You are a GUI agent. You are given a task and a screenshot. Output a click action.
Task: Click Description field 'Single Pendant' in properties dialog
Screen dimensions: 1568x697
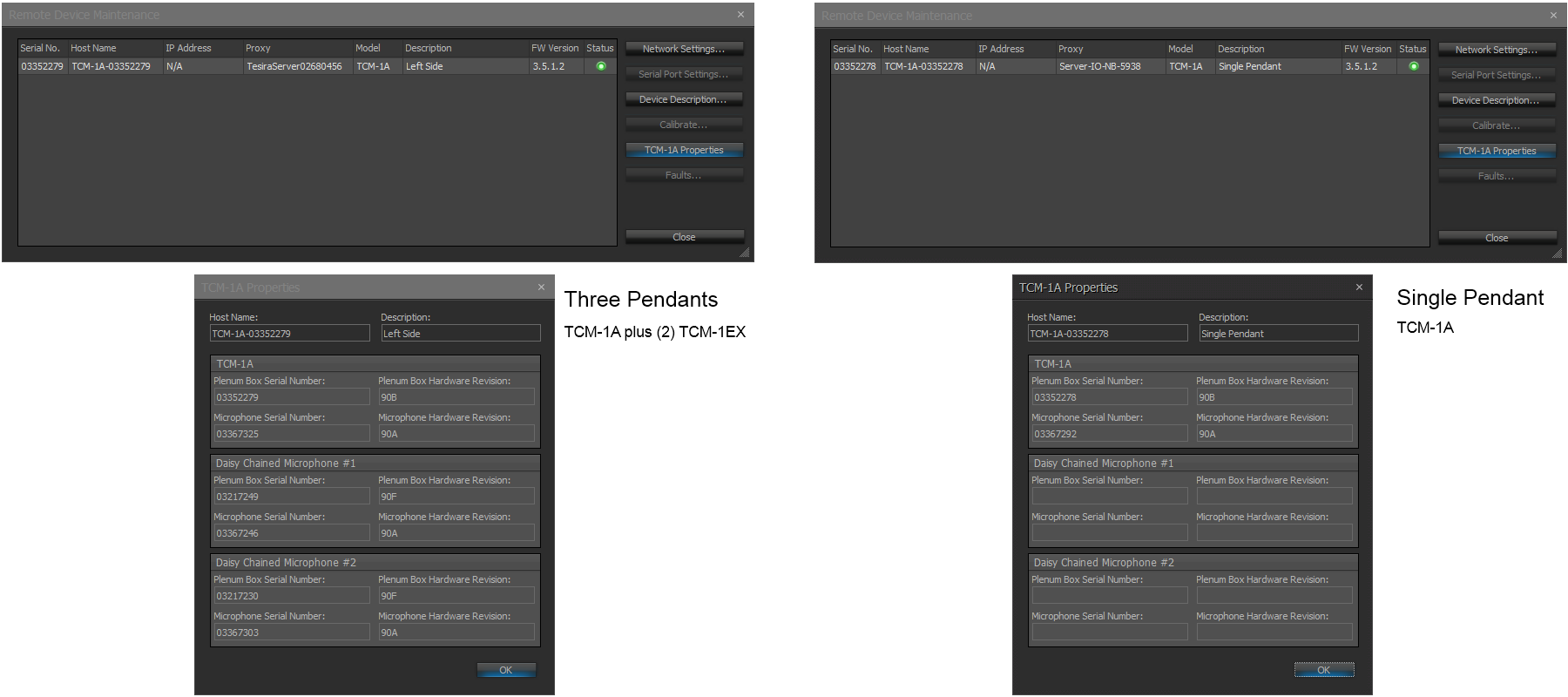(1279, 333)
